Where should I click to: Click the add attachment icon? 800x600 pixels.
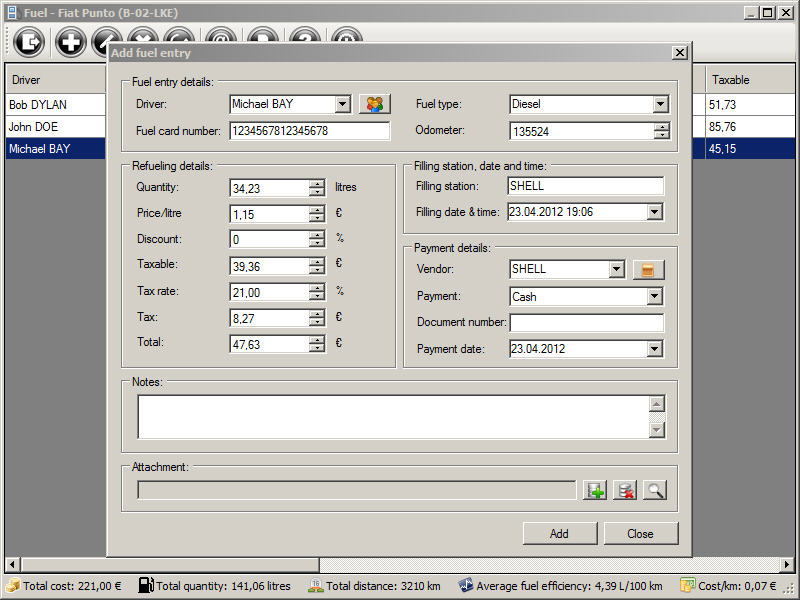pyautogui.click(x=596, y=490)
